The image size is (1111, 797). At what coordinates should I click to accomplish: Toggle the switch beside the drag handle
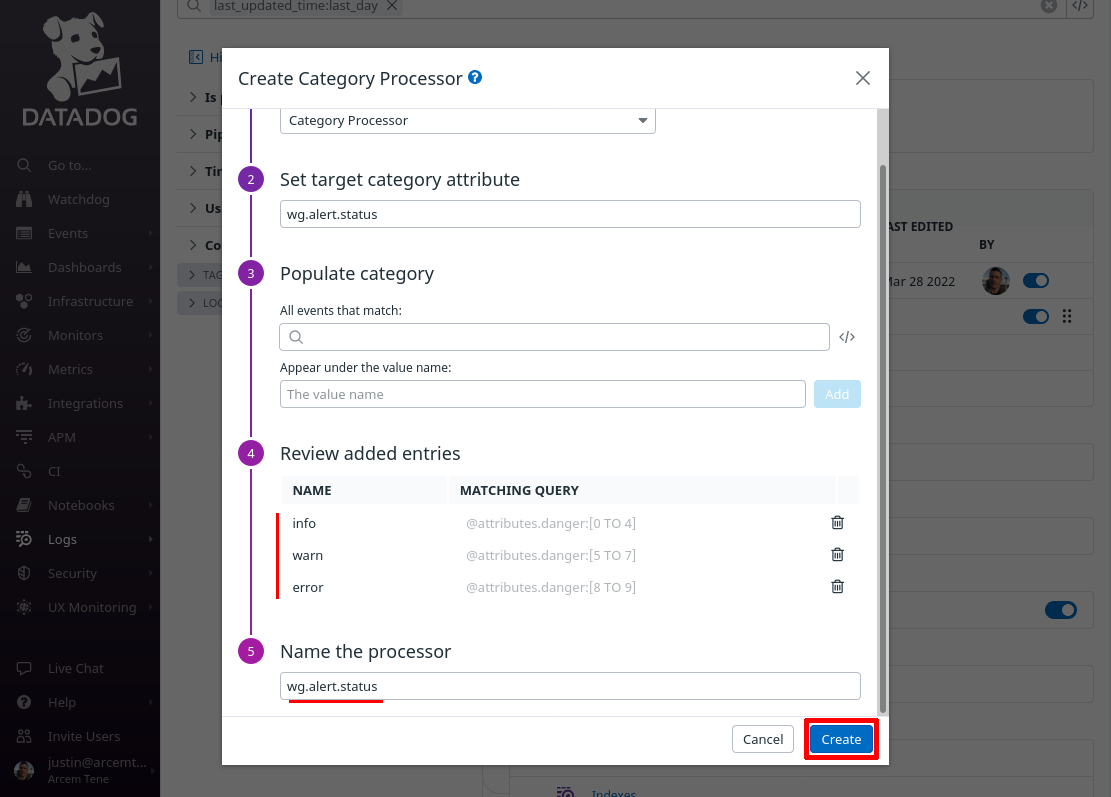1035,316
